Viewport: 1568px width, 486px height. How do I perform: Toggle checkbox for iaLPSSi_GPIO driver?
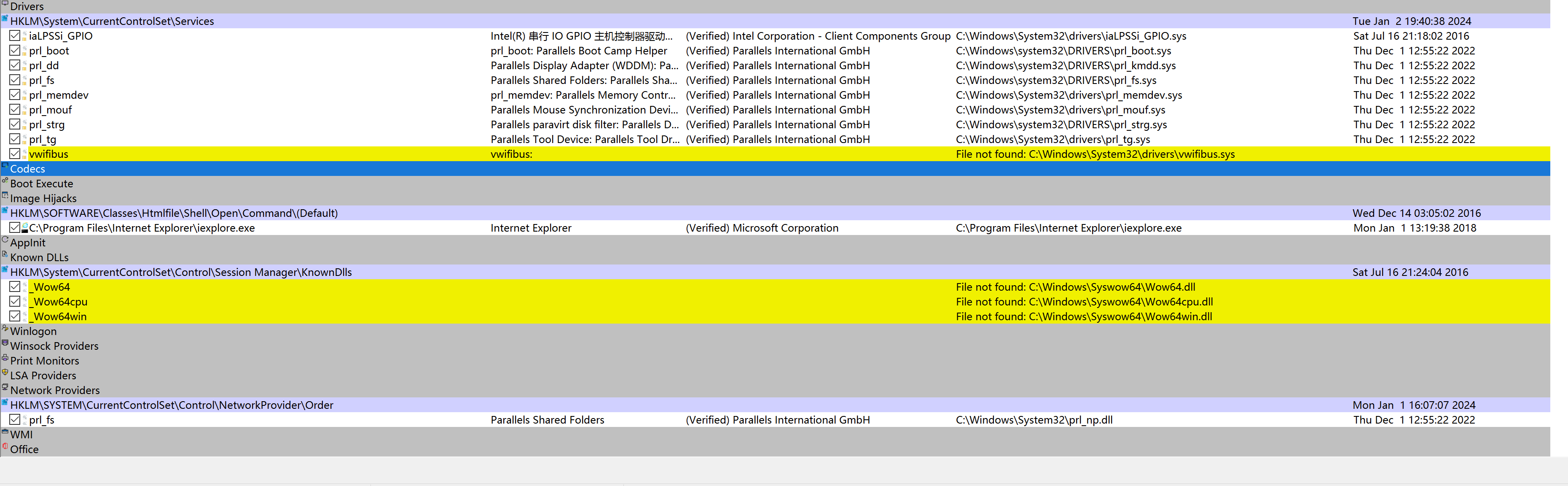pyautogui.click(x=15, y=36)
